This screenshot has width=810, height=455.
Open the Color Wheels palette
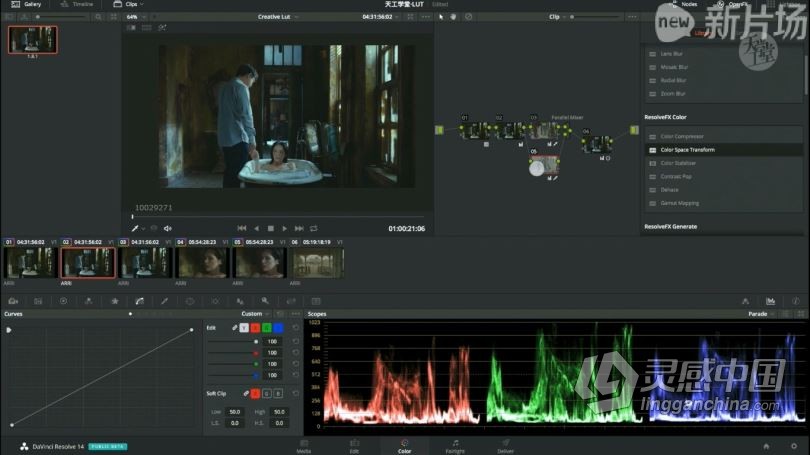[x=63, y=301]
